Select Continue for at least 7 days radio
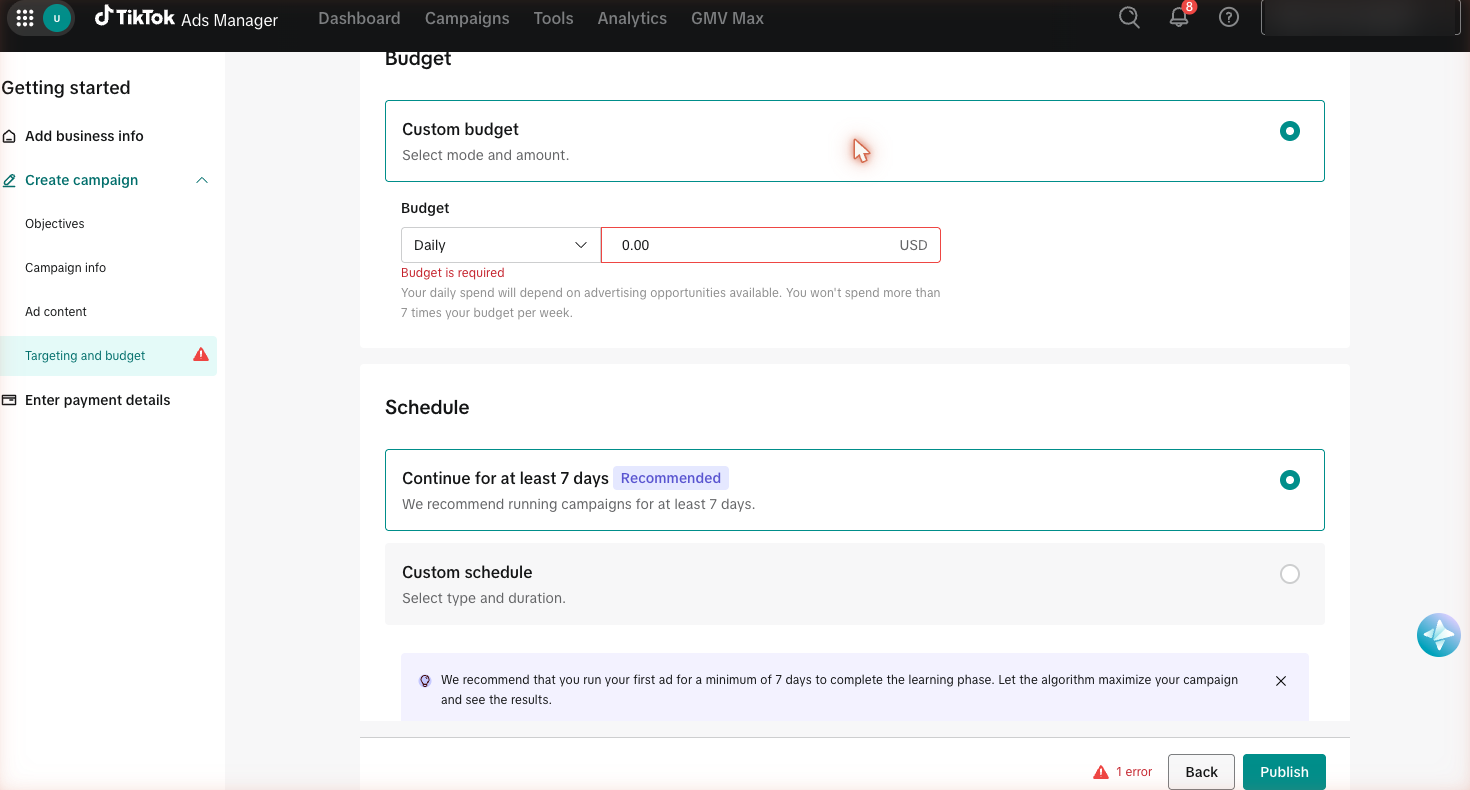1470x790 pixels. pos(1290,480)
